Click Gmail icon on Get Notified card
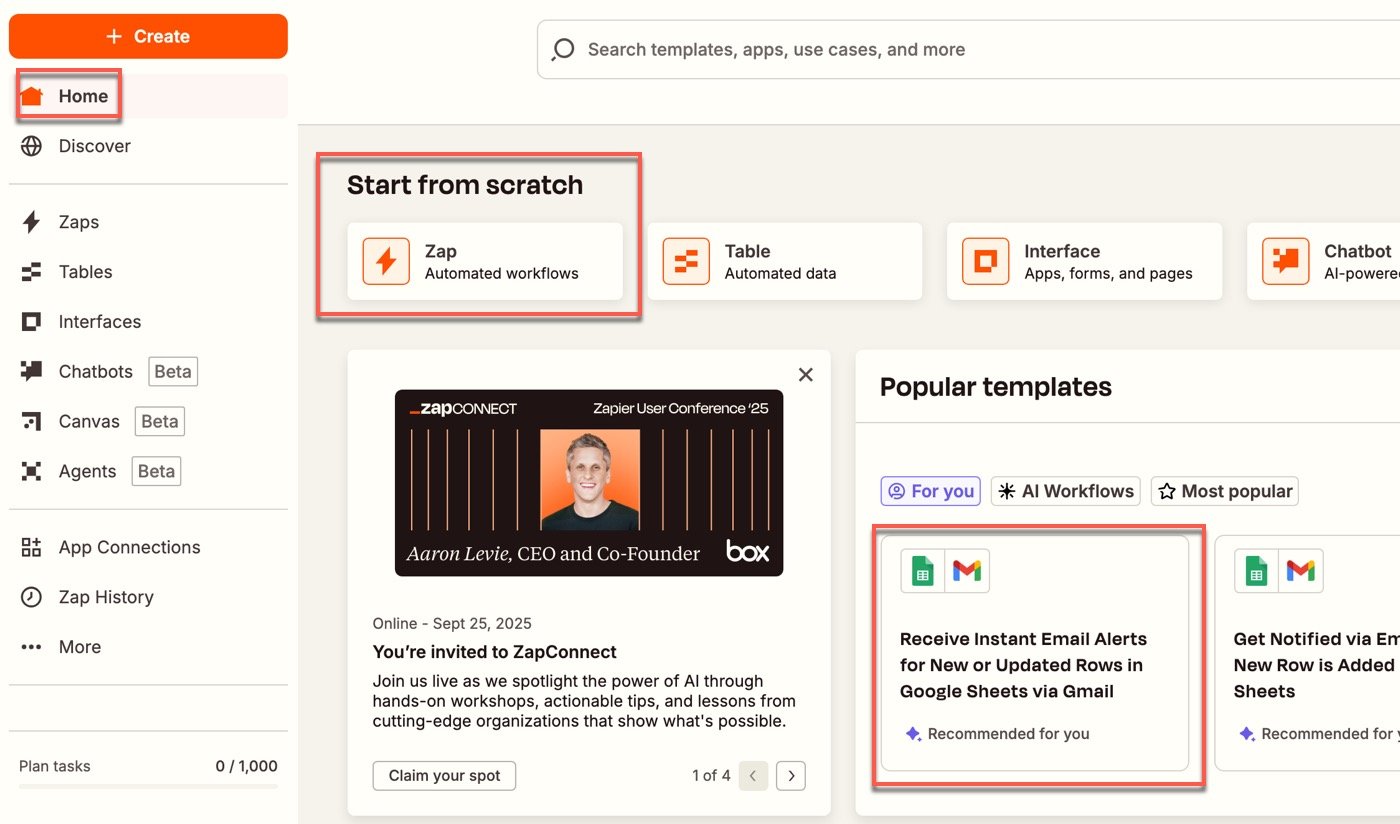The width and height of the screenshot is (1400, 824). [x=1301, y=571]
